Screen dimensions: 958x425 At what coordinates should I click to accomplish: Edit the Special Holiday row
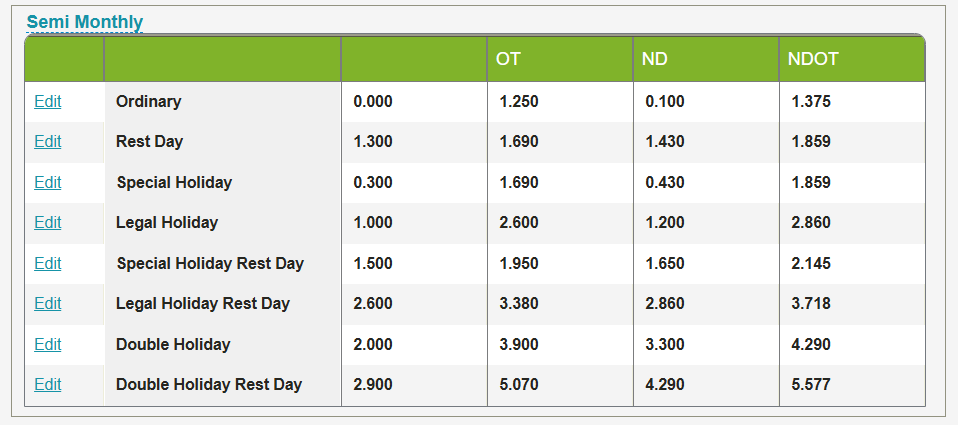click(47, 182)
